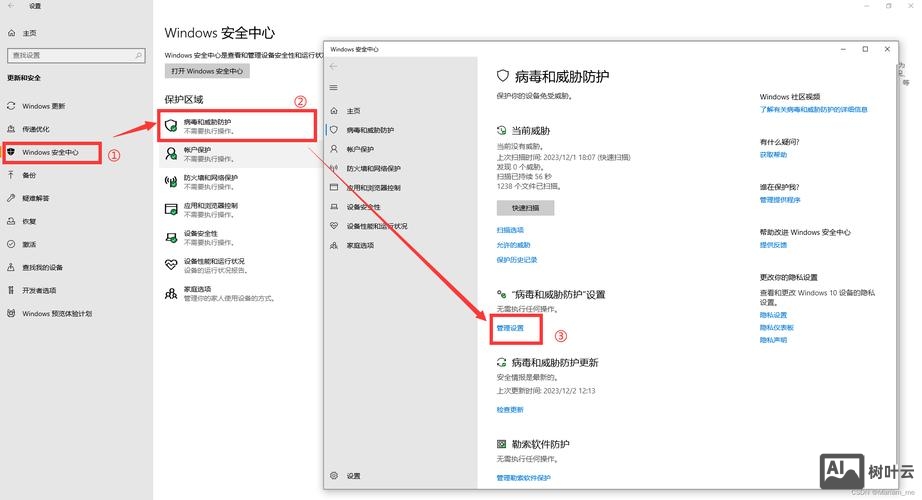The image size is (922, 500).
Task: Click the 设备安全性 laptop icon under 保护区域
Action: click(x=171, y=237)
